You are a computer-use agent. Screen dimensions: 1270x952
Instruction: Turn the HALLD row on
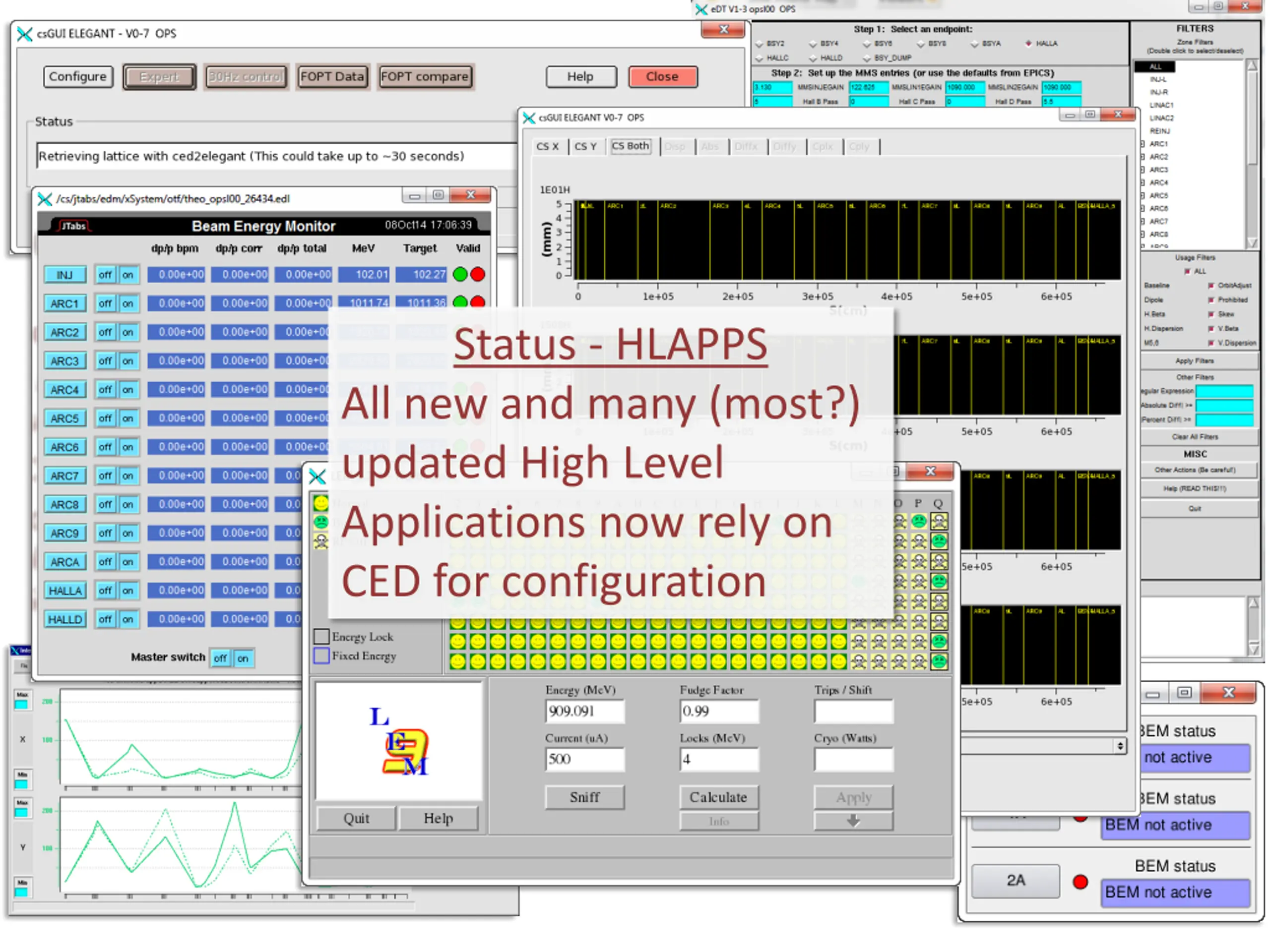click(x=128, y=620)
